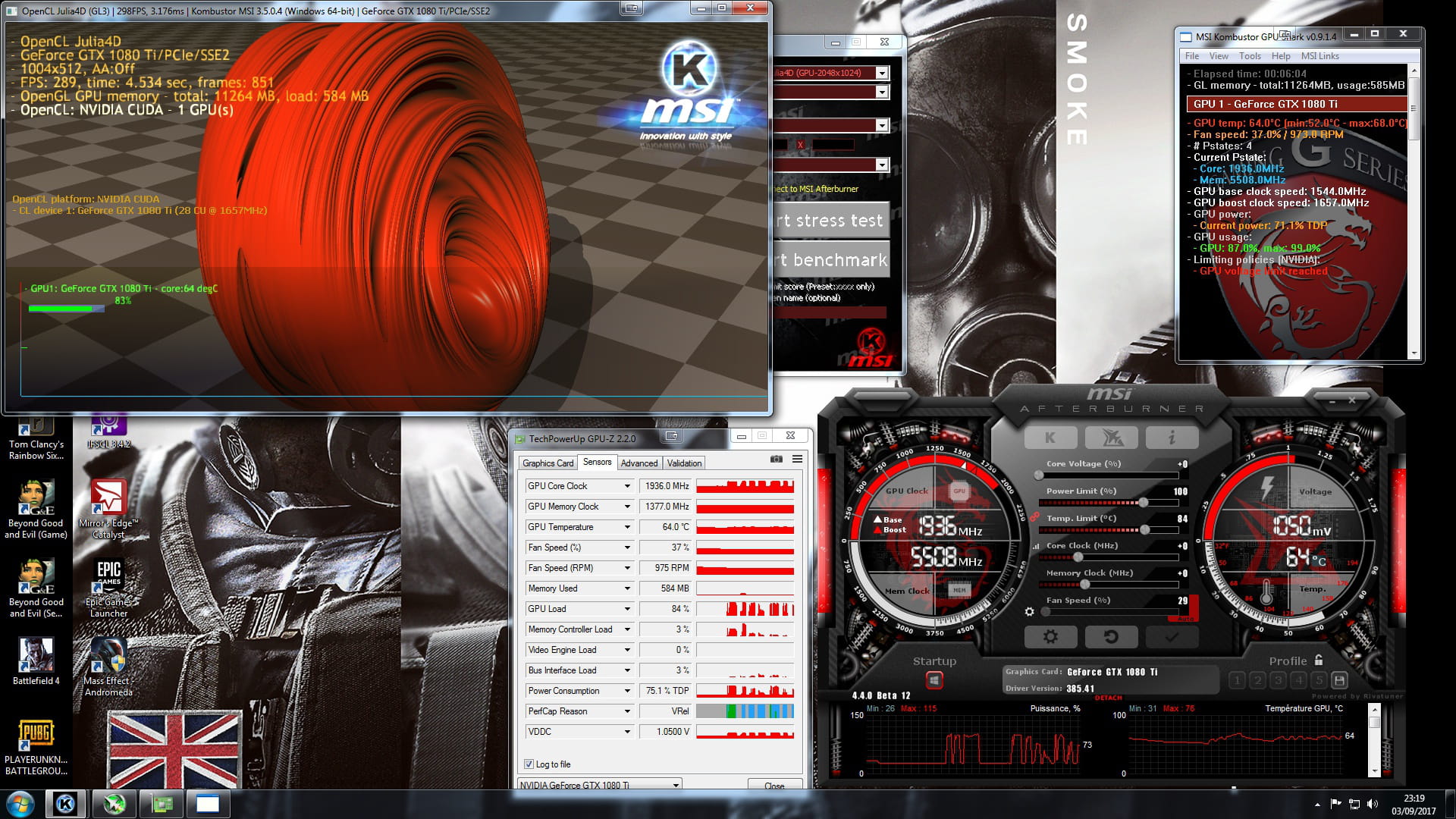Show hidden system tray icons
Screen dimensions: 1456x819
pyautogui.click(x=1317, y=804)
